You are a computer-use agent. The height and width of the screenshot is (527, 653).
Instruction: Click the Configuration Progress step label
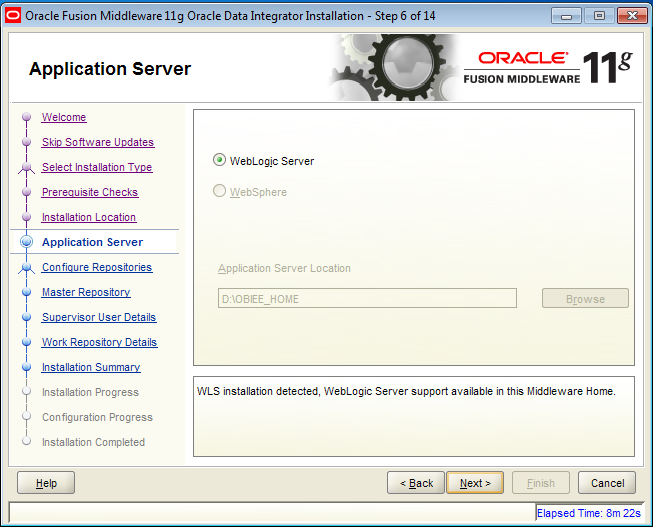tap(97, 417)
